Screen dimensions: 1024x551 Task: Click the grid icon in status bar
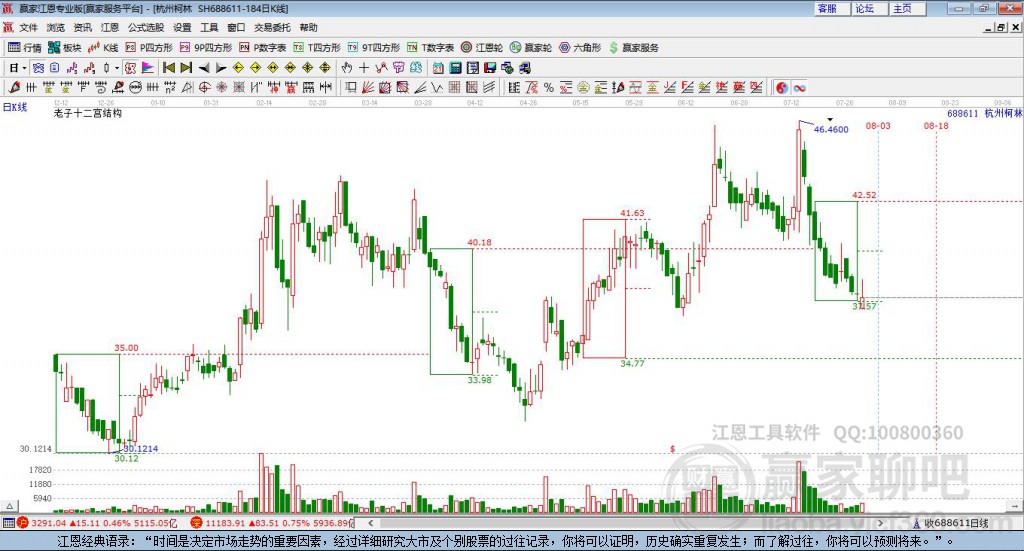click(8, 523)
